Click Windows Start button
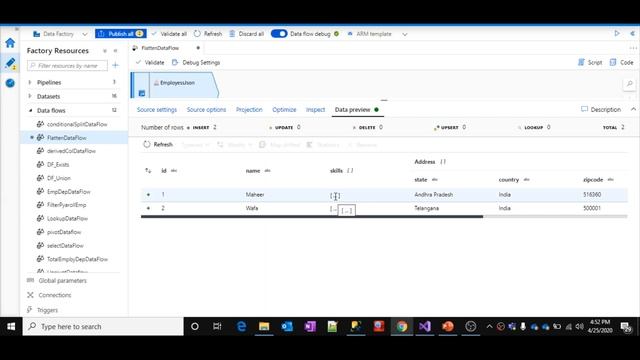 (x=11, y=327)
